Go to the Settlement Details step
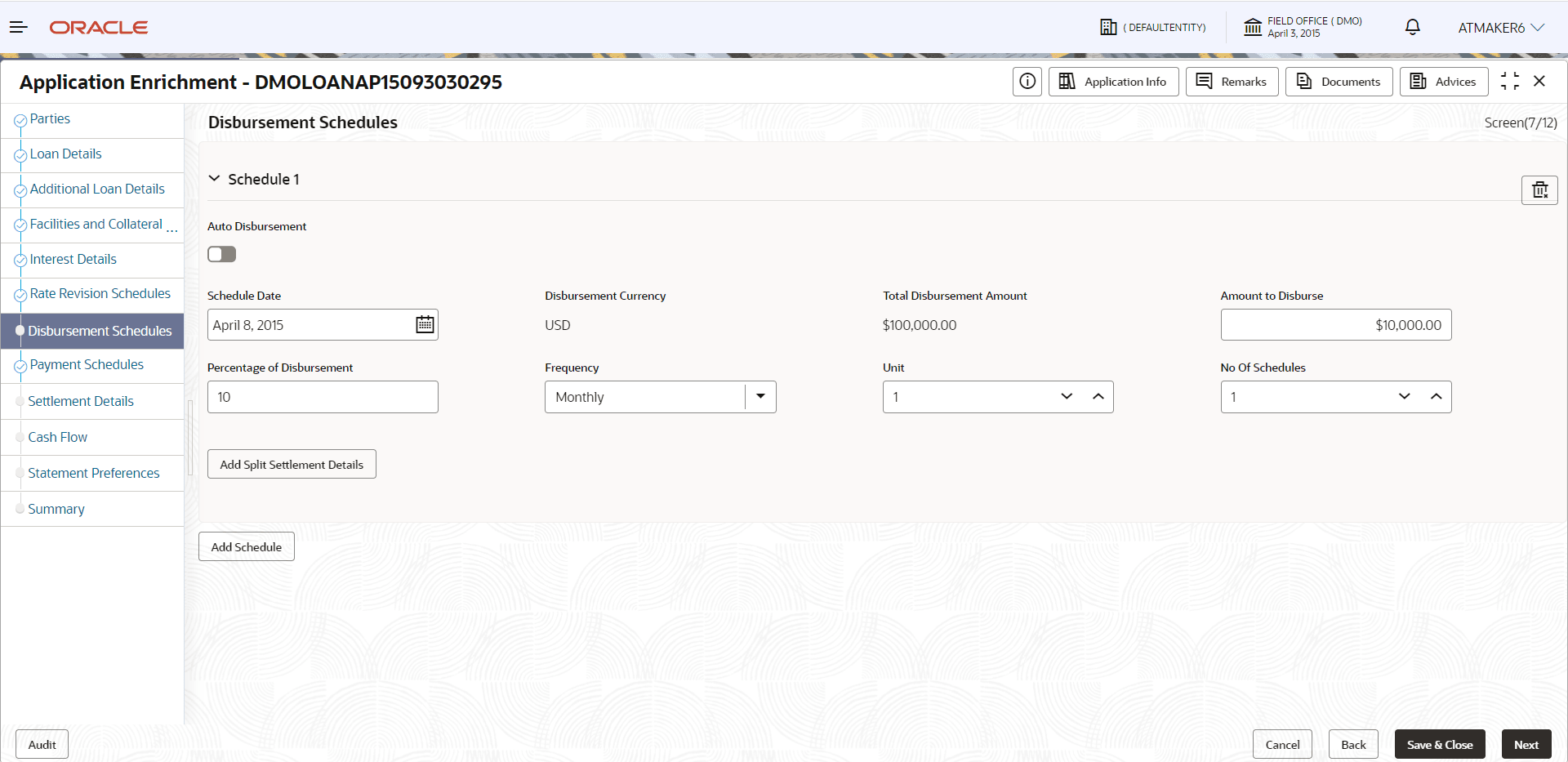 pos(81,402)
